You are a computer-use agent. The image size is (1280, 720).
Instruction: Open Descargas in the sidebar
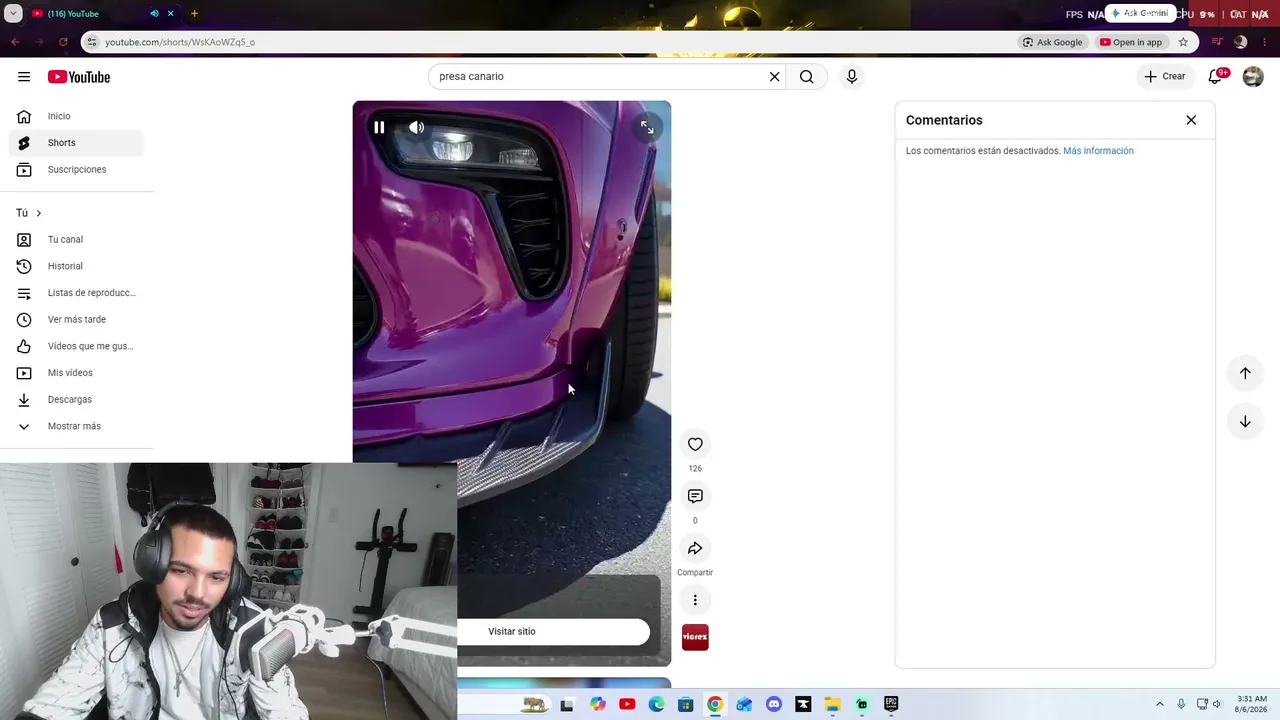click(x=76, y=400)
